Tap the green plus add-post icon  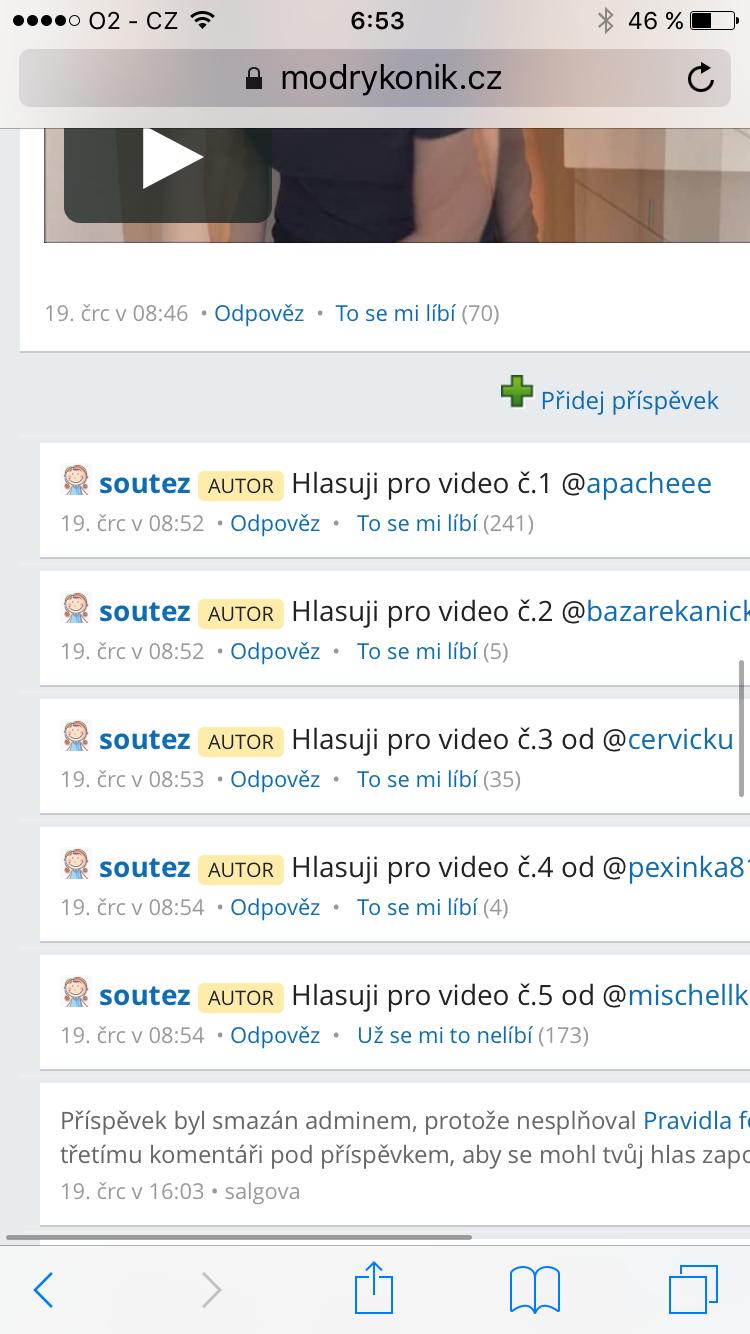[x=517, y=392]
